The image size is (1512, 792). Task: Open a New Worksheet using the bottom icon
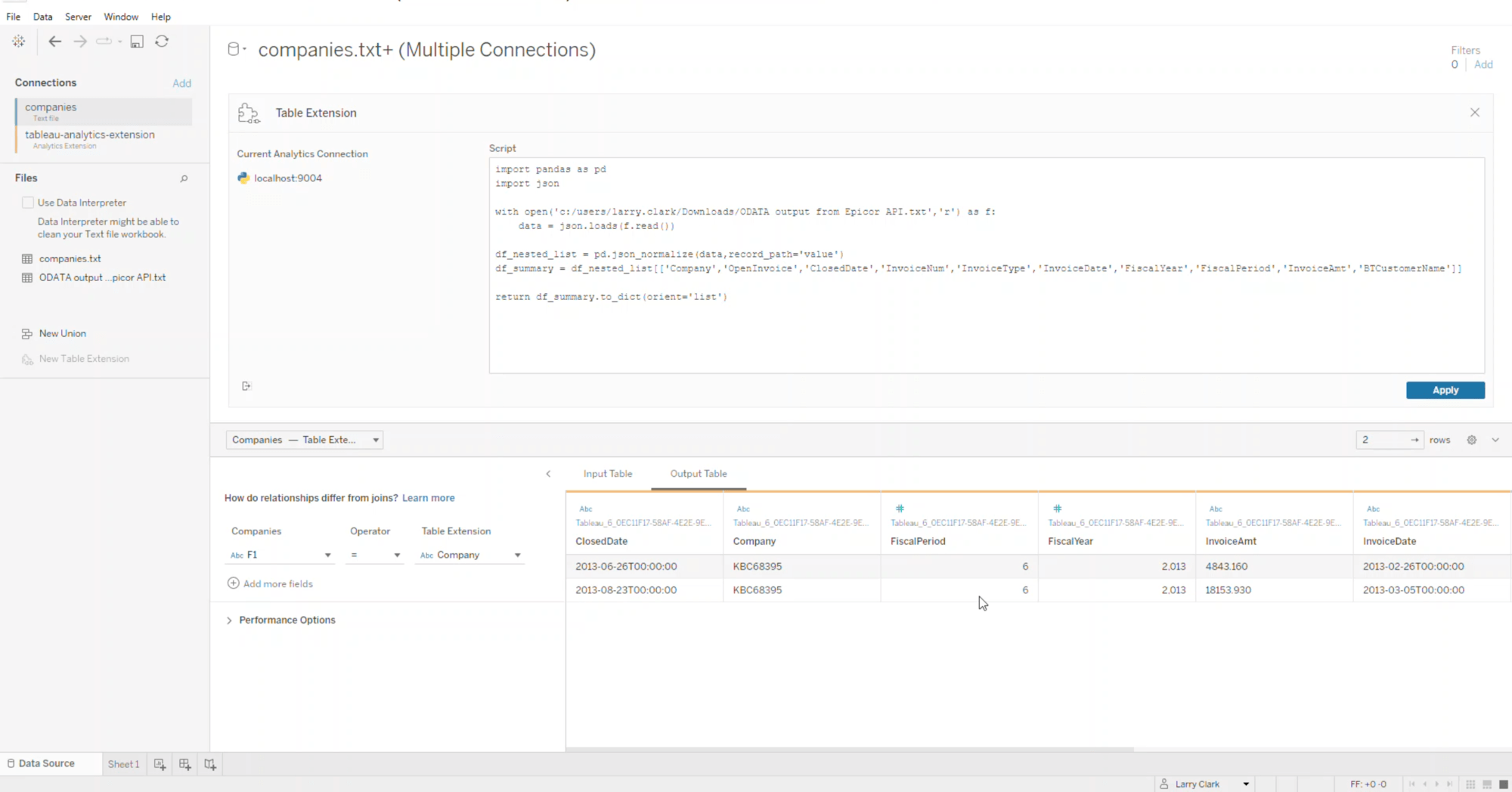(159, 764)
